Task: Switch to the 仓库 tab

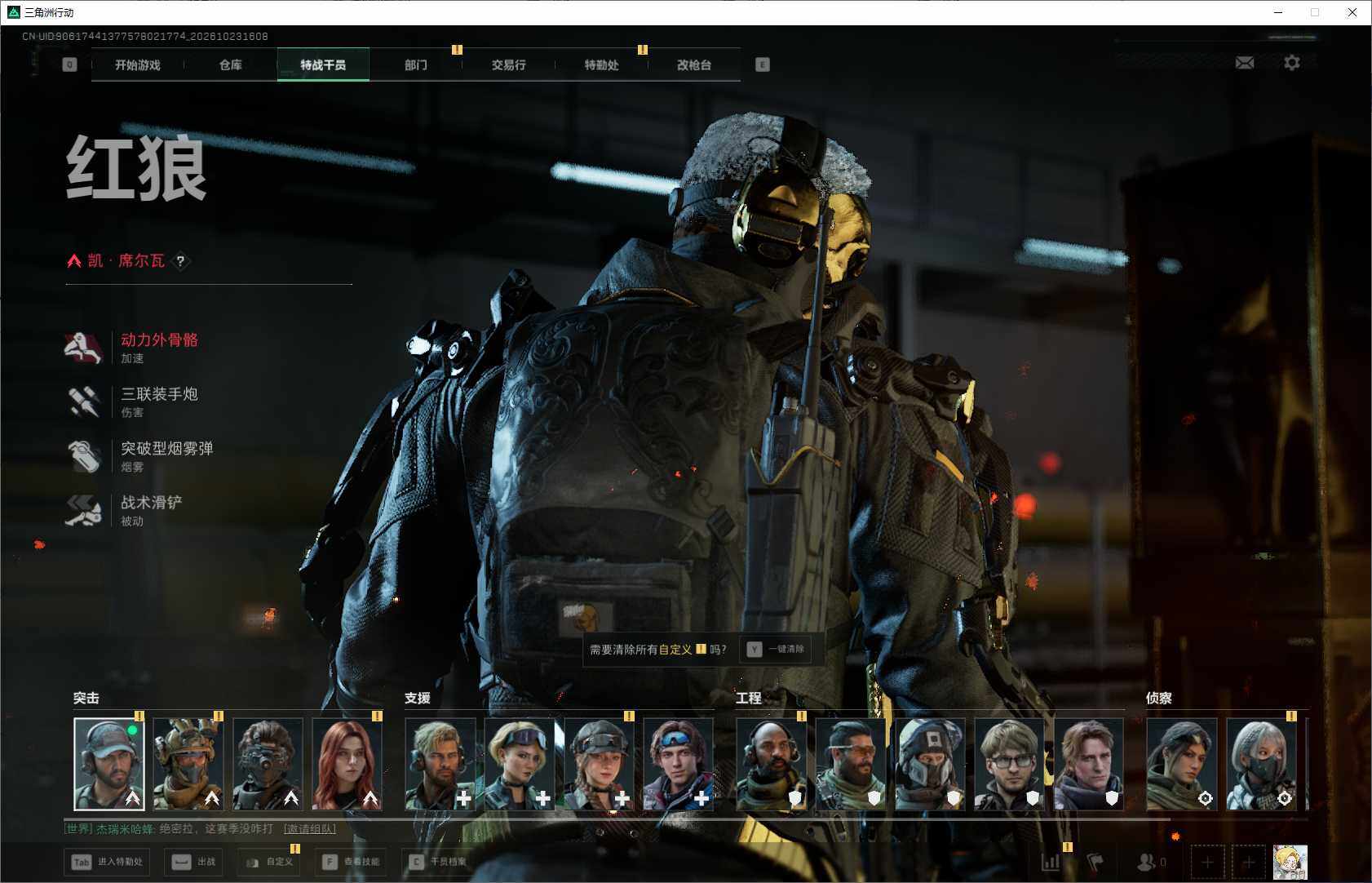Action: point(231,64)
